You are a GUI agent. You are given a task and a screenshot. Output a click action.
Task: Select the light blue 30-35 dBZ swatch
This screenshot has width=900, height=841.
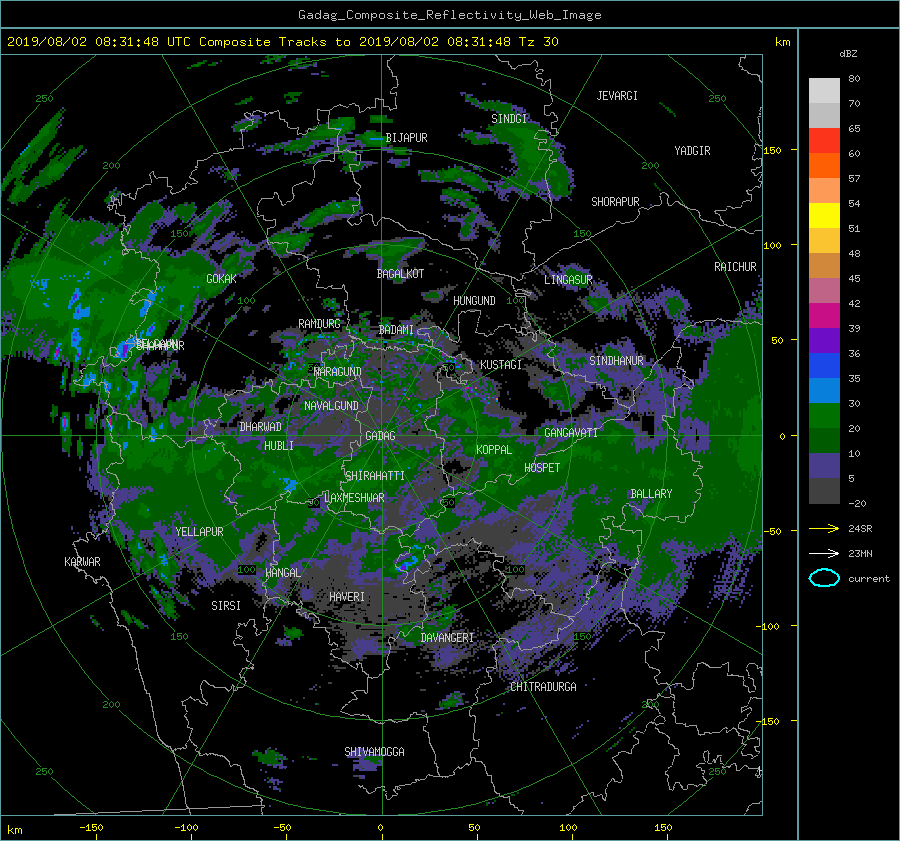824,391
